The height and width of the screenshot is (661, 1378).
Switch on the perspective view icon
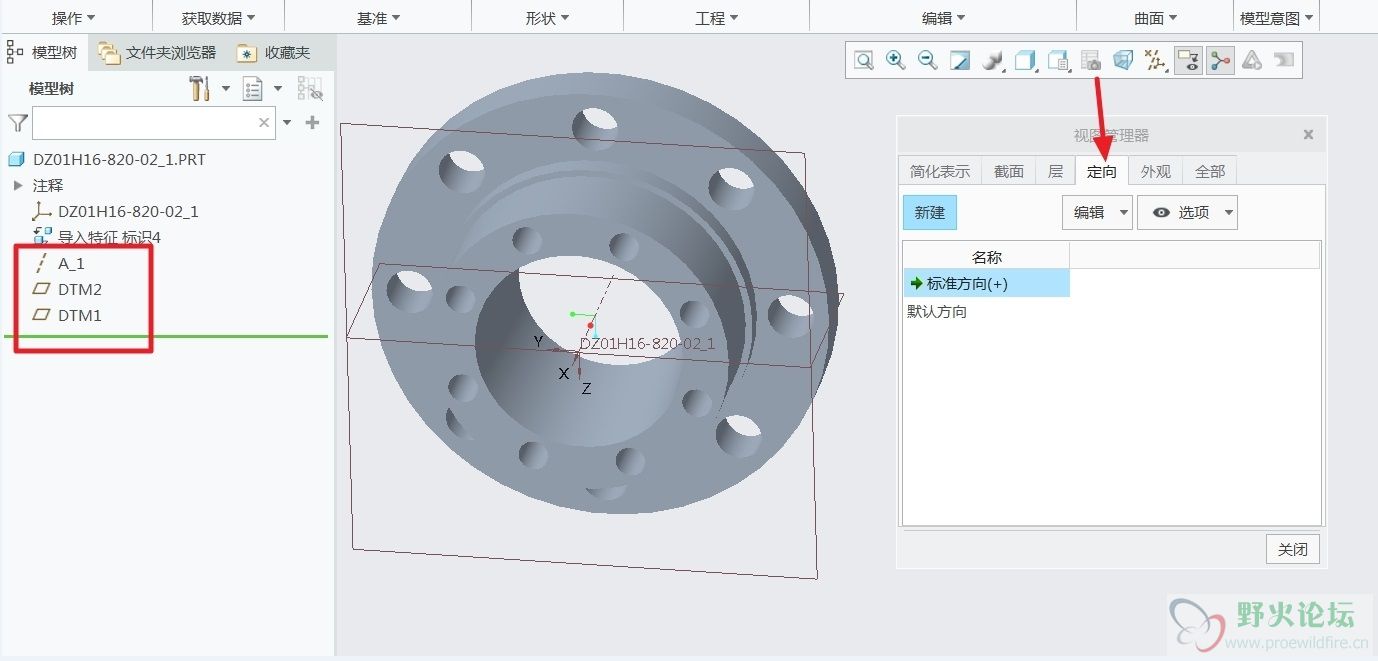(1123, 61)
